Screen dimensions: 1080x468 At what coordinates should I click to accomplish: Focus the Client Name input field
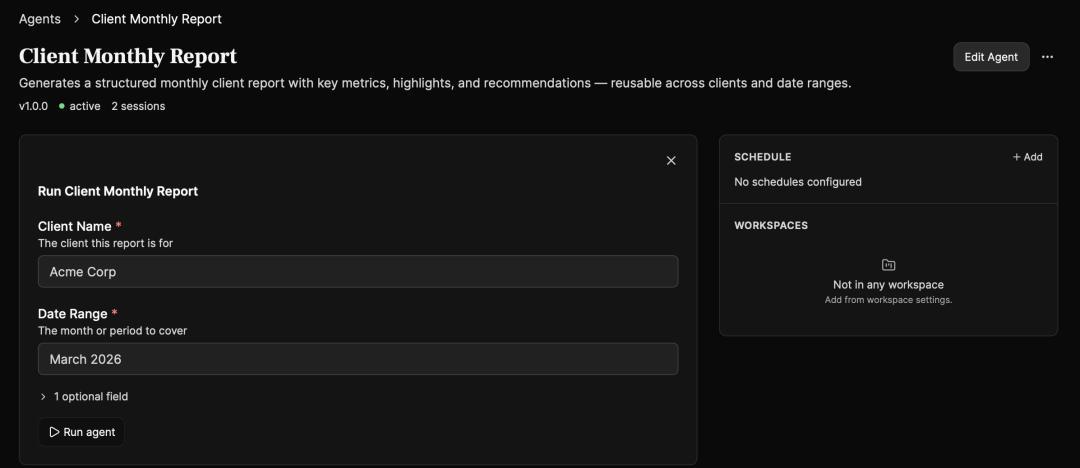(x=358, y=272)
